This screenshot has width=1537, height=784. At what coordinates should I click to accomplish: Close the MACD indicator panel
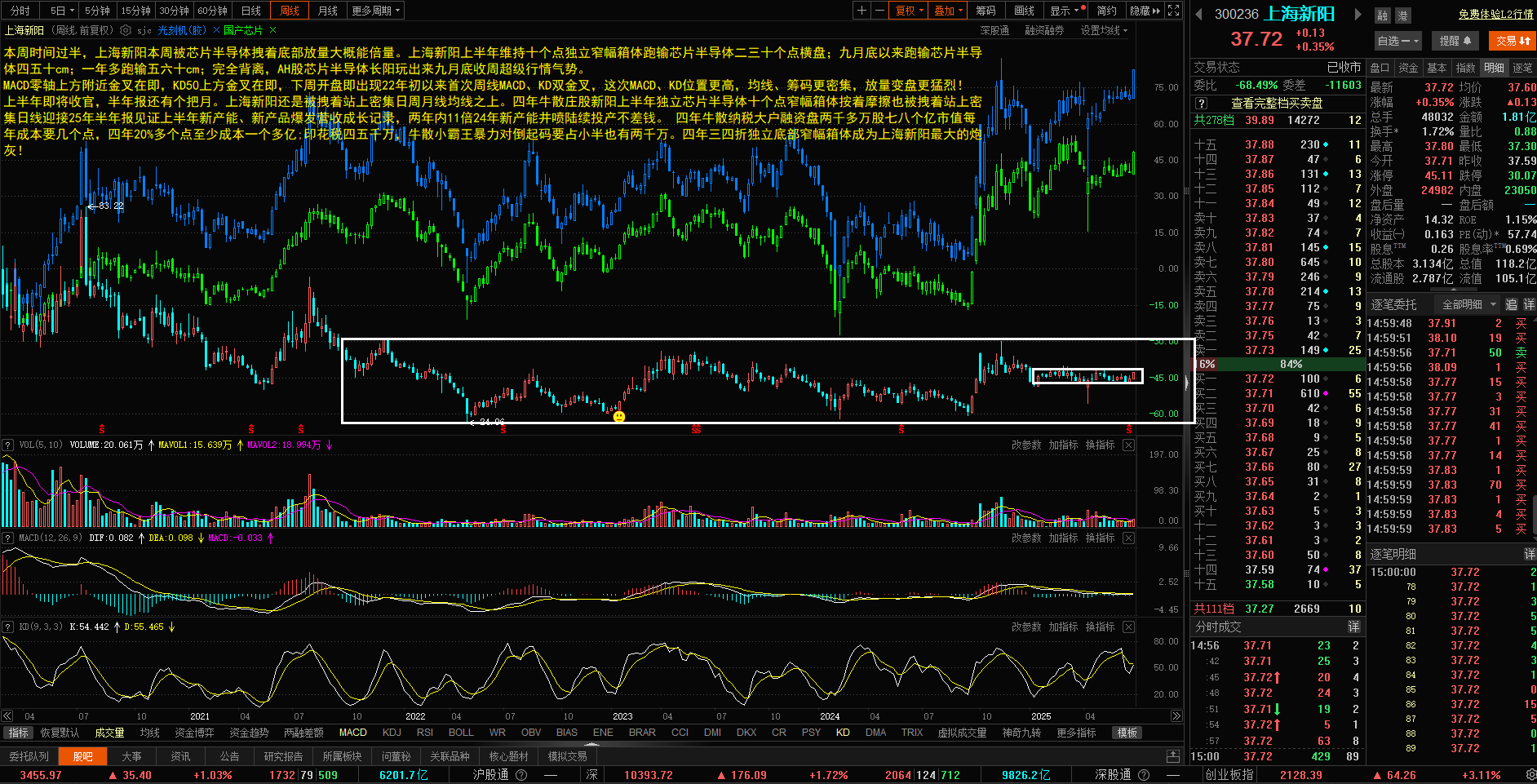(x=1128, y=538)
